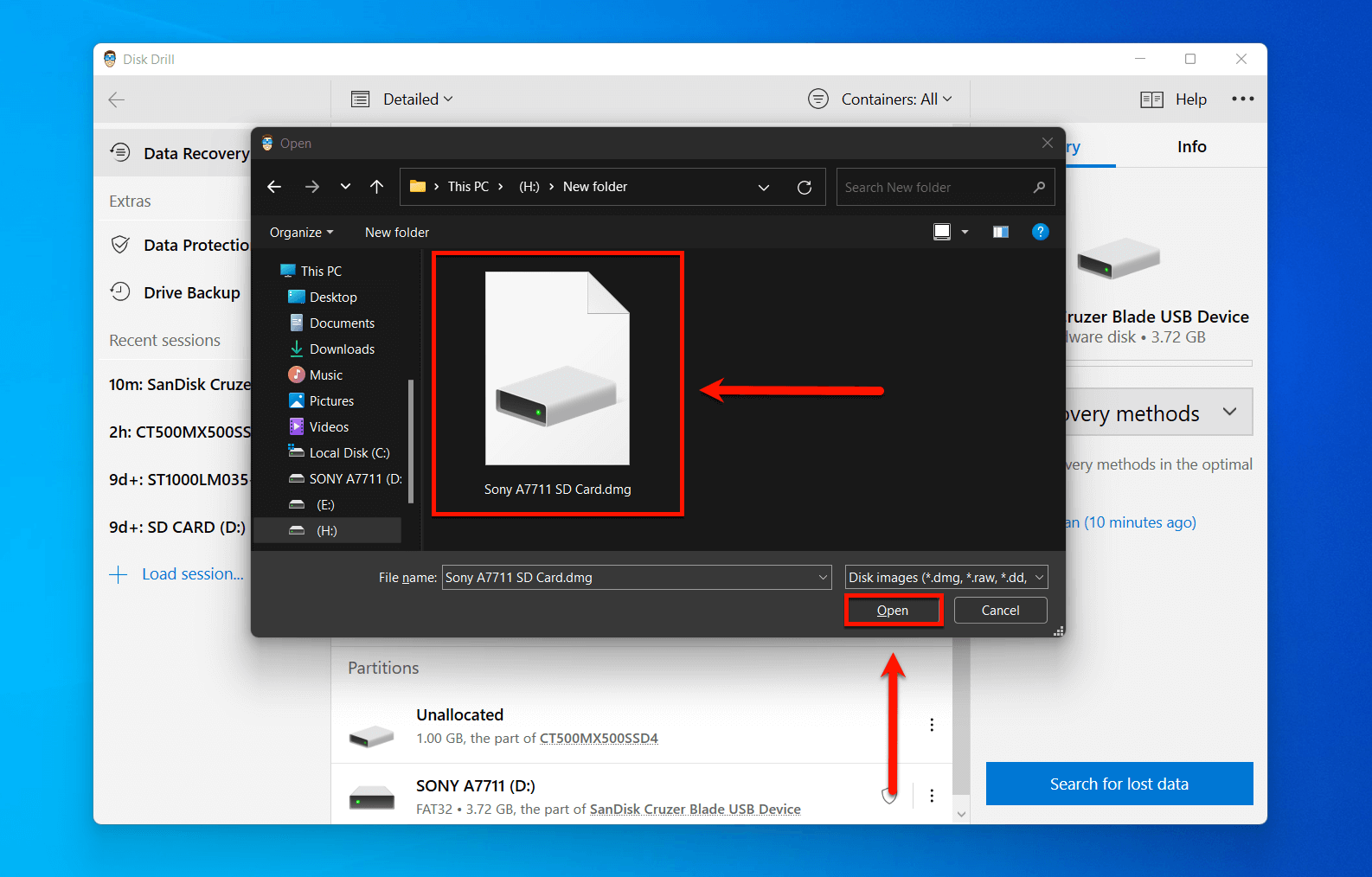Expand the File name history dropdown
This screenshot has width=1372, height=877.
(823, 577)
